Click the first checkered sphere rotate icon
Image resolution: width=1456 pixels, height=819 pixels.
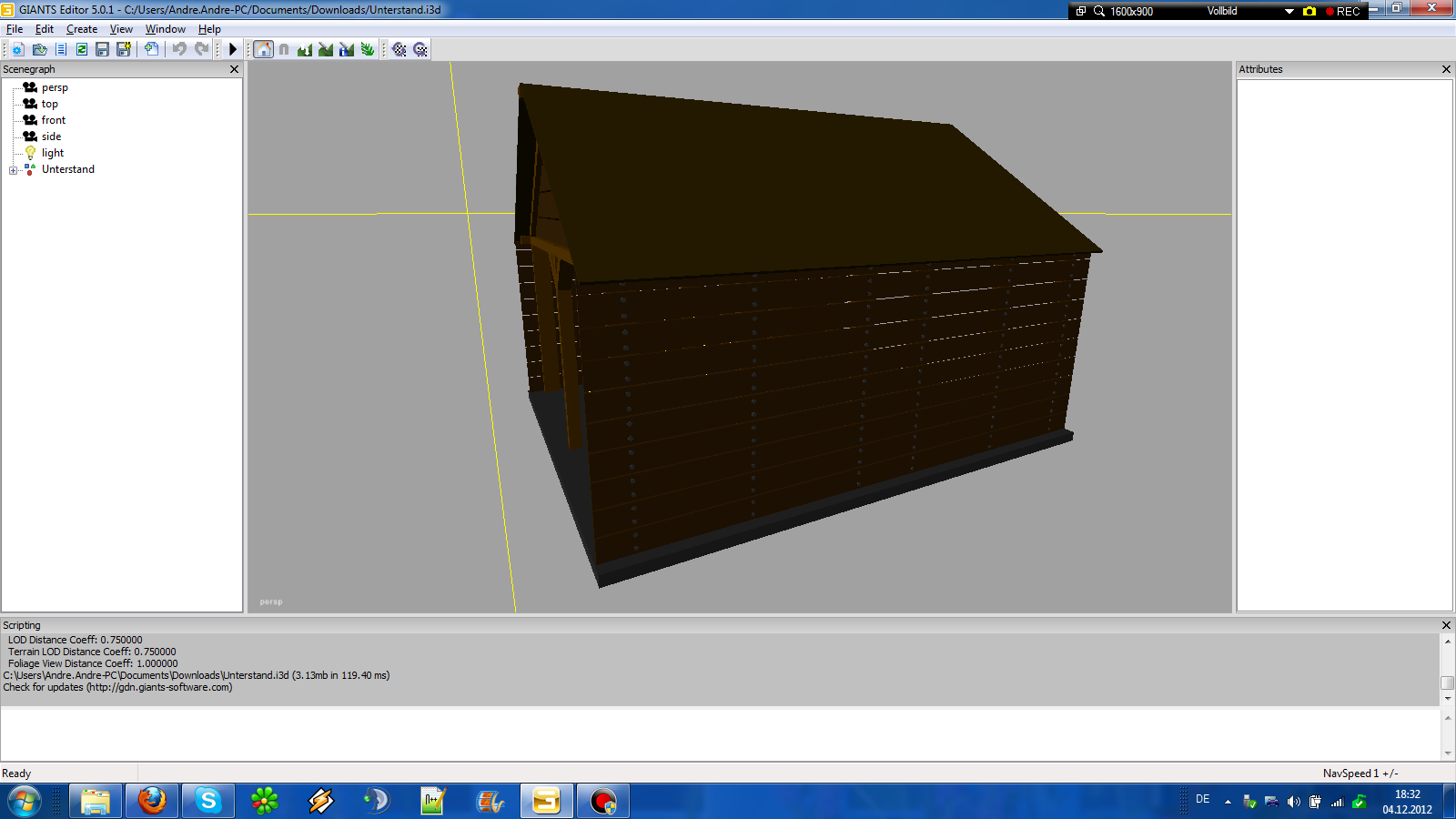pyautogui.click(x=399, y=49)
